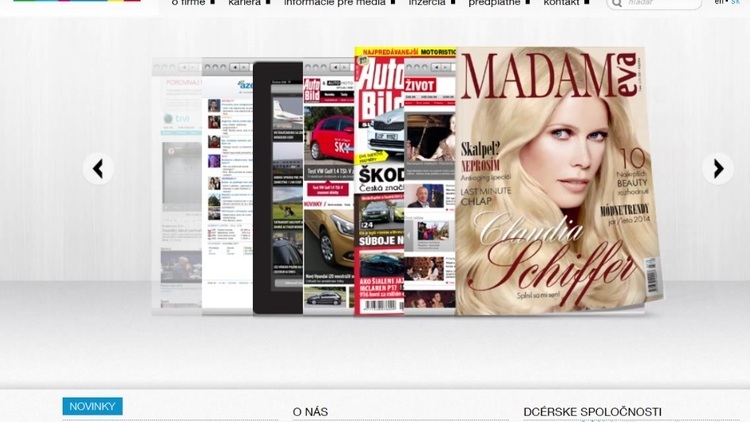Screen dimensions: 750x422
Task: Open the 'kontakt' menu item
Action: [561, 3]
